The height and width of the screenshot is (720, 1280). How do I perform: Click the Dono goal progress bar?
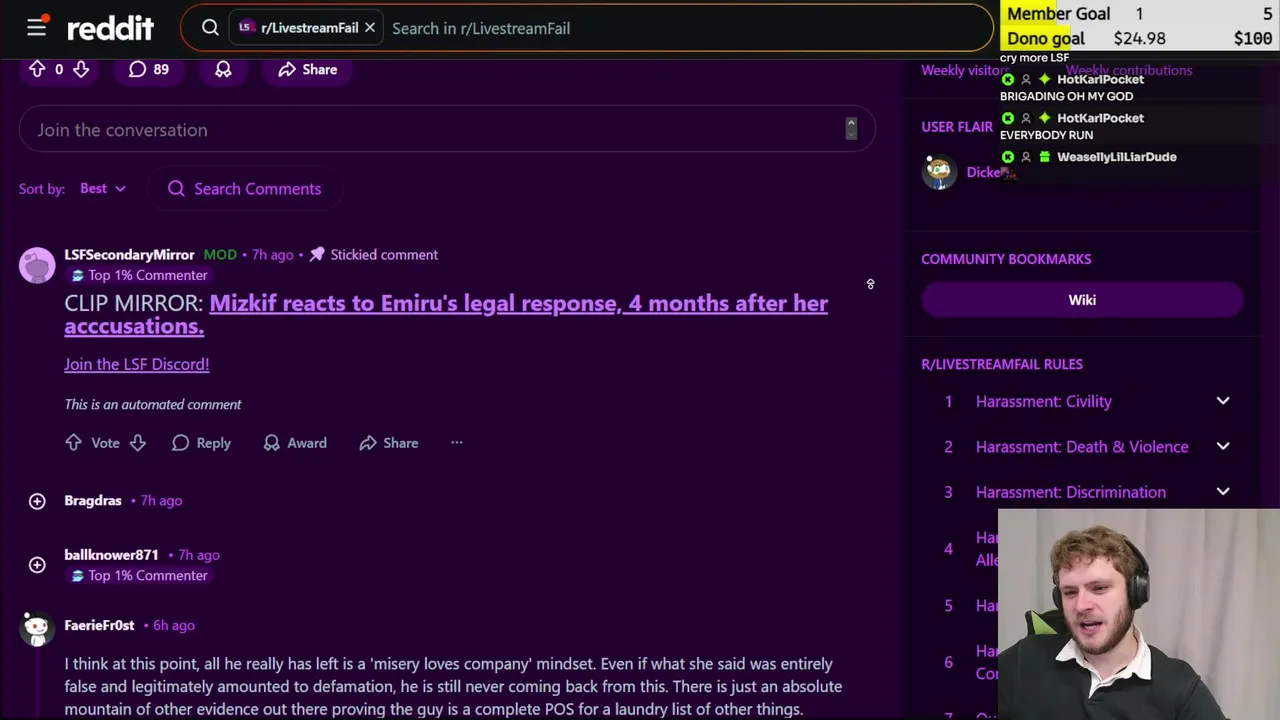point(1140,38)
